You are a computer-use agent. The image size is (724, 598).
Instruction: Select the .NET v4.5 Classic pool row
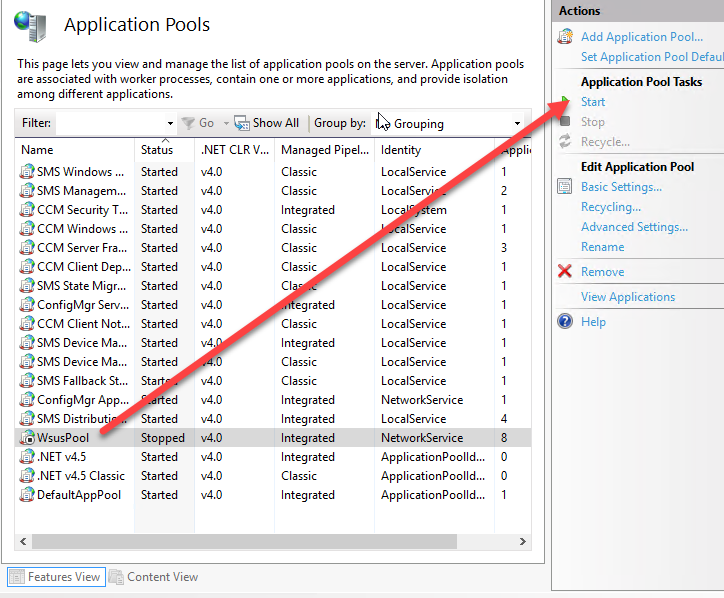[x=81, y=476]
